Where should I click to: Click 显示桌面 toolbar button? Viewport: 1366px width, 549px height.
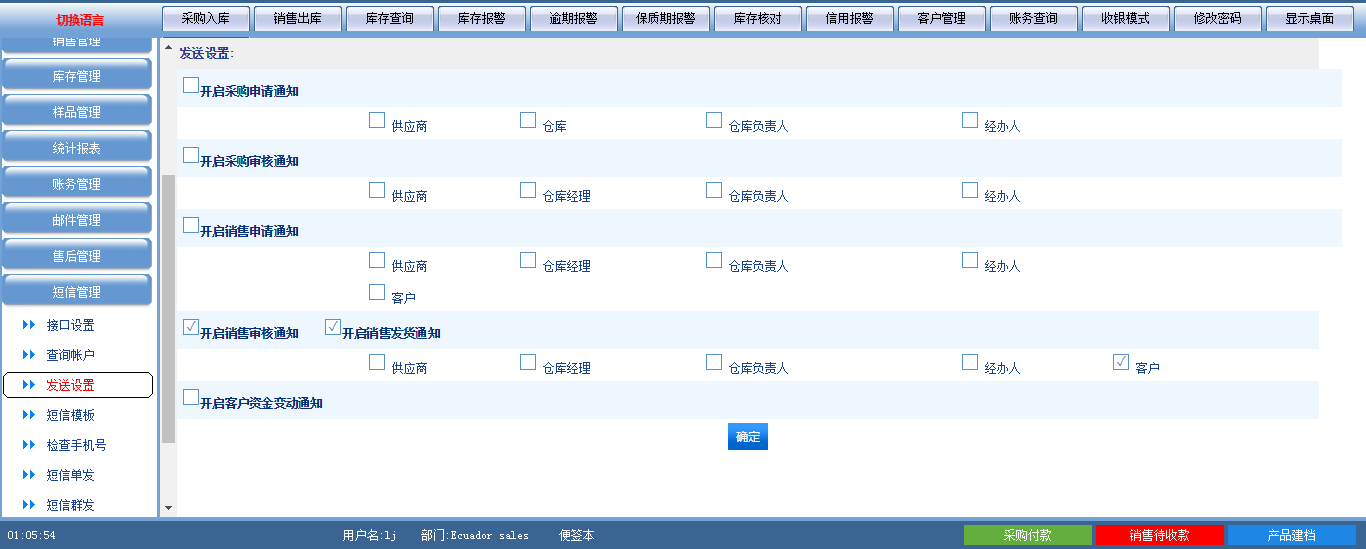pyautogui.click(x=1310, y=19)
